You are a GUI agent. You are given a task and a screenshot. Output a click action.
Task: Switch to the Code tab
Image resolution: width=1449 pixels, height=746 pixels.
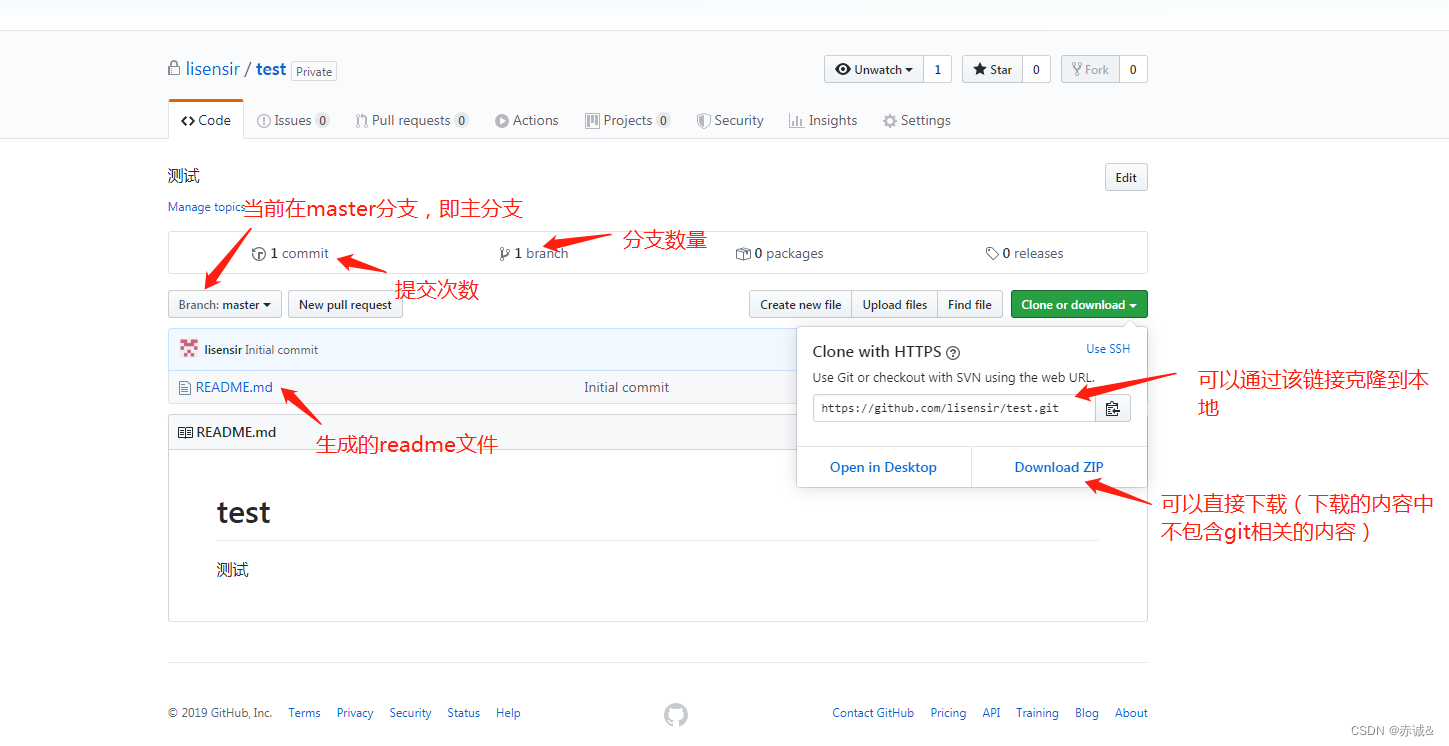[x=206, y=120]
